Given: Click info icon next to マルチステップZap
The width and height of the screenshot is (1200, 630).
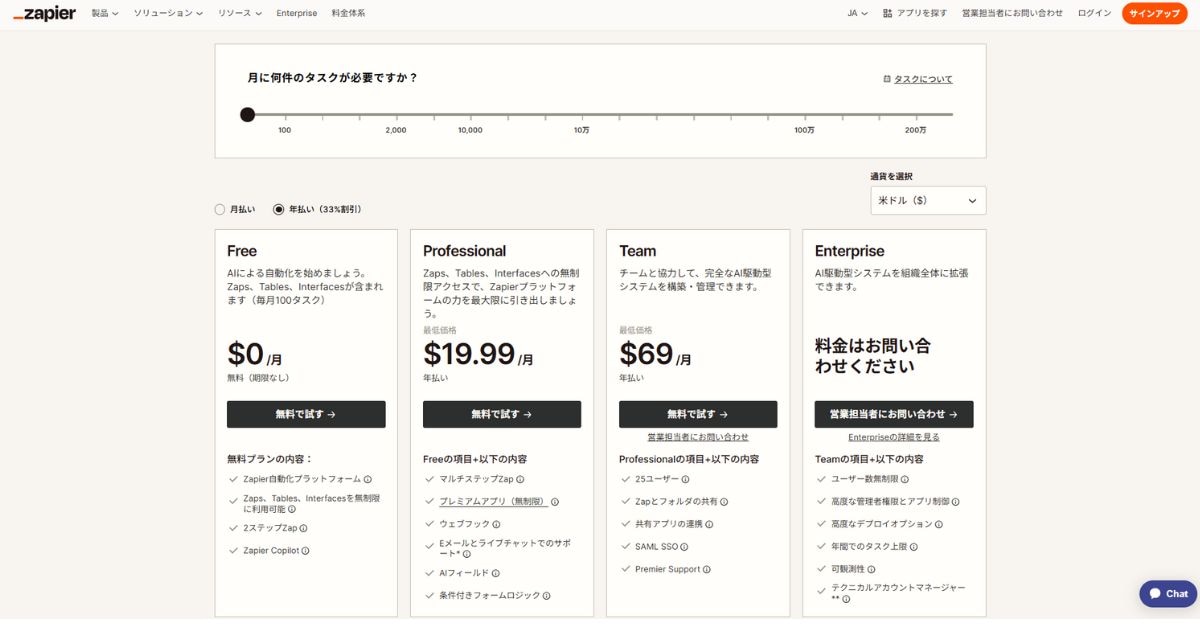Looking at the screenshot, I should point(520,480).
